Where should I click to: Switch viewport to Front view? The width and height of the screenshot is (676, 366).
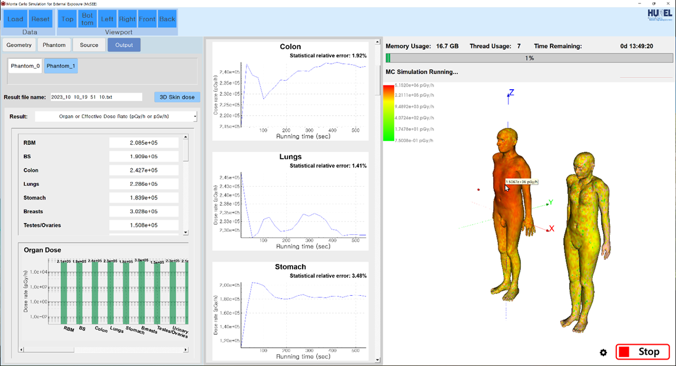[147, 19]
